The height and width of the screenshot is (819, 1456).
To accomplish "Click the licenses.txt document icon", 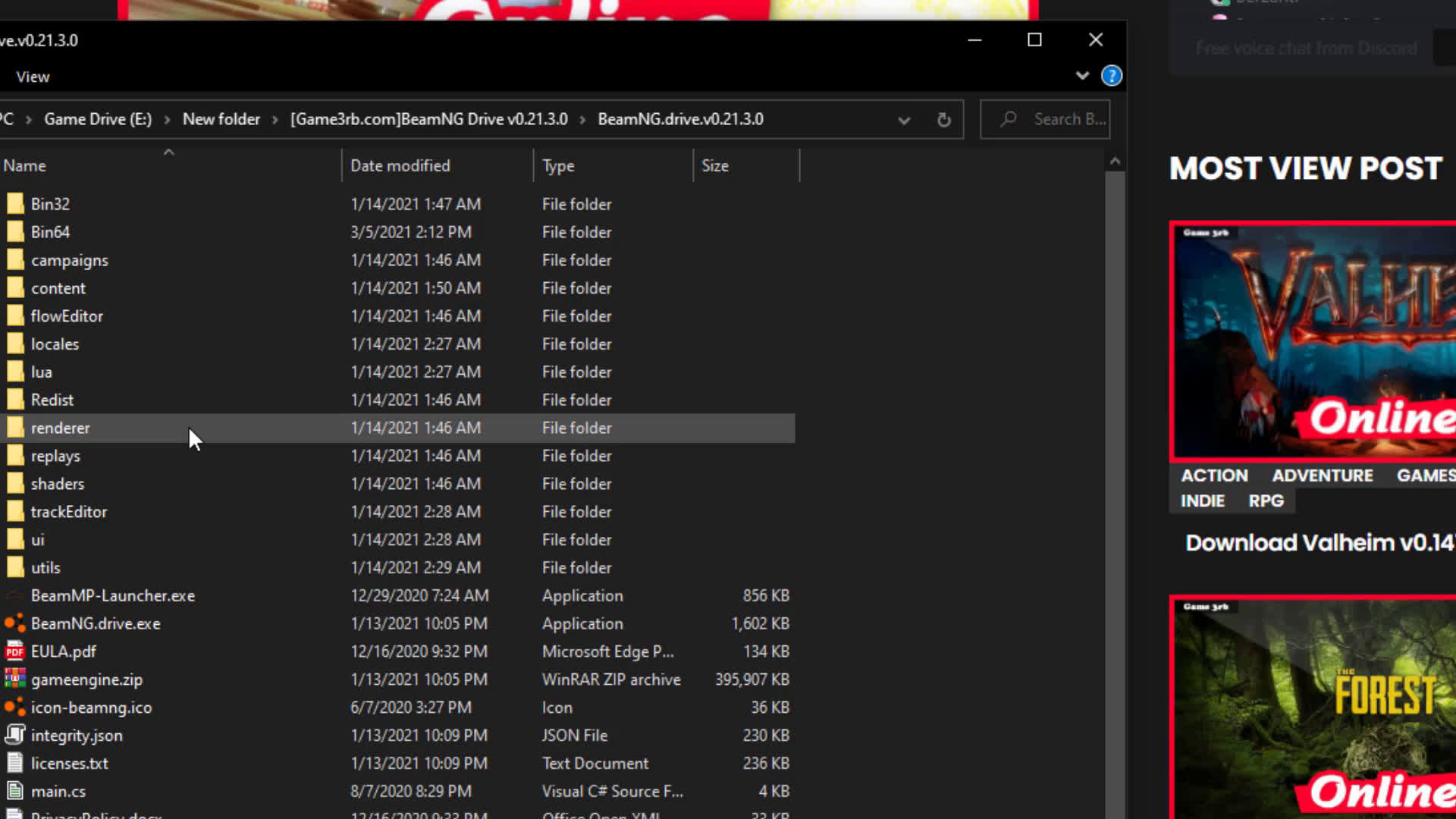I will pyautogui.click(x=14, y=763).
